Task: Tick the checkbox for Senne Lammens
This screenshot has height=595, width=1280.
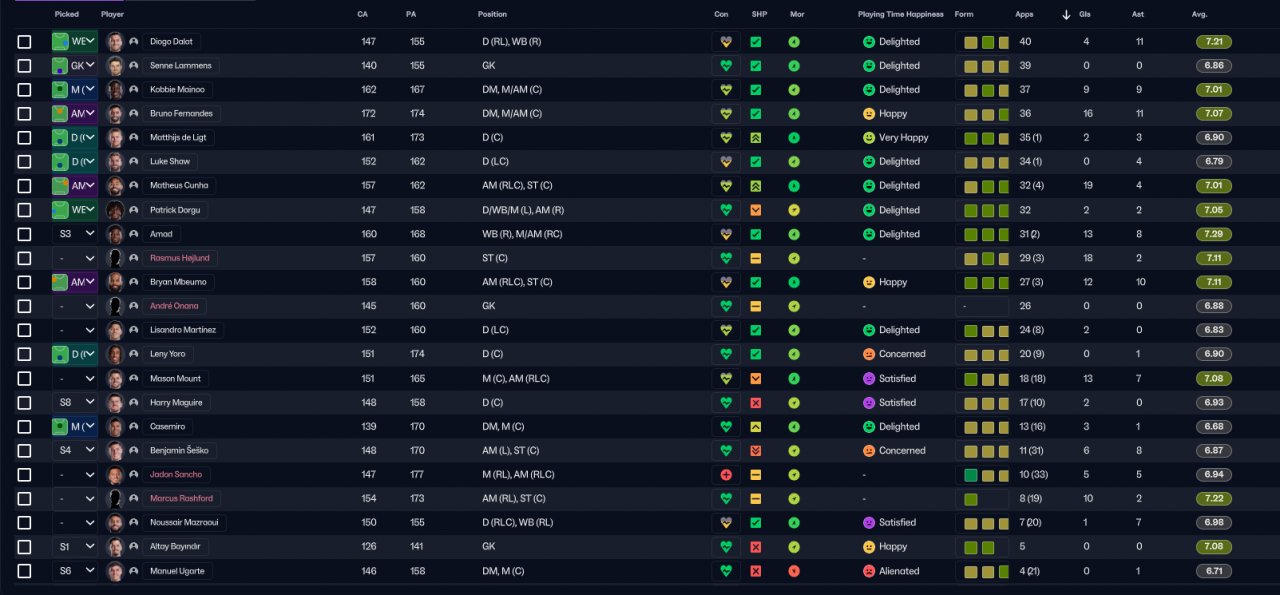Action: pyautogui.click(x=25, y=66)
